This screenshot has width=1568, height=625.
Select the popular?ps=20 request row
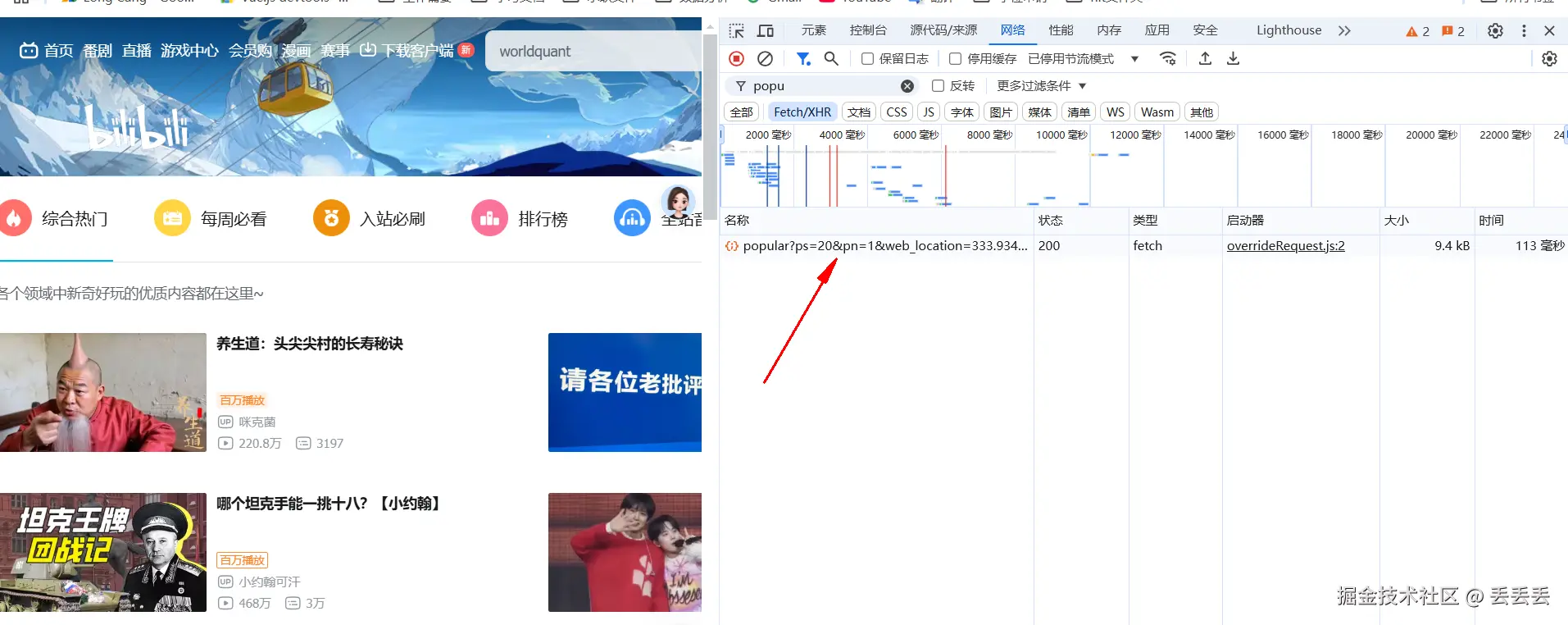(1143, 245)
